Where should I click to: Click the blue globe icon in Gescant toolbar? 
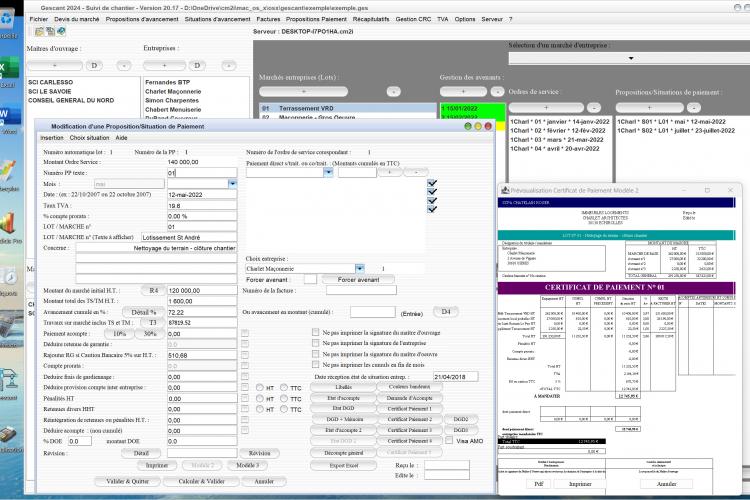[x=61, y=32]
